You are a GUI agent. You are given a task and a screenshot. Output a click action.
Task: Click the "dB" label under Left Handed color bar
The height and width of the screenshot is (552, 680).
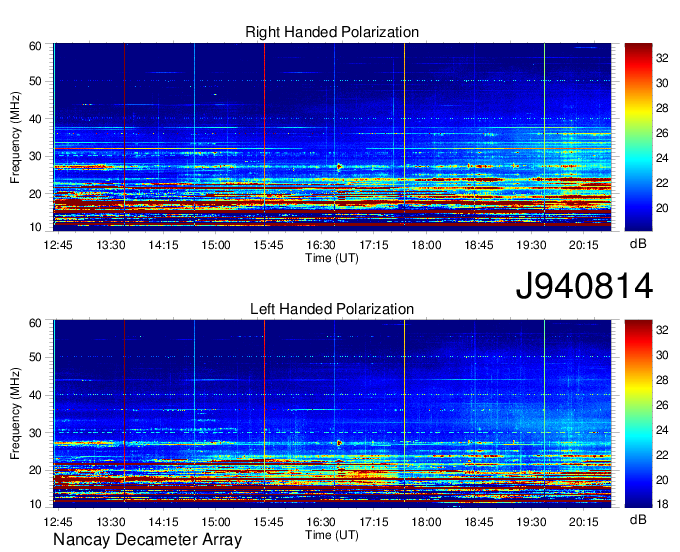pyautogui.click(x=638, y=519)
